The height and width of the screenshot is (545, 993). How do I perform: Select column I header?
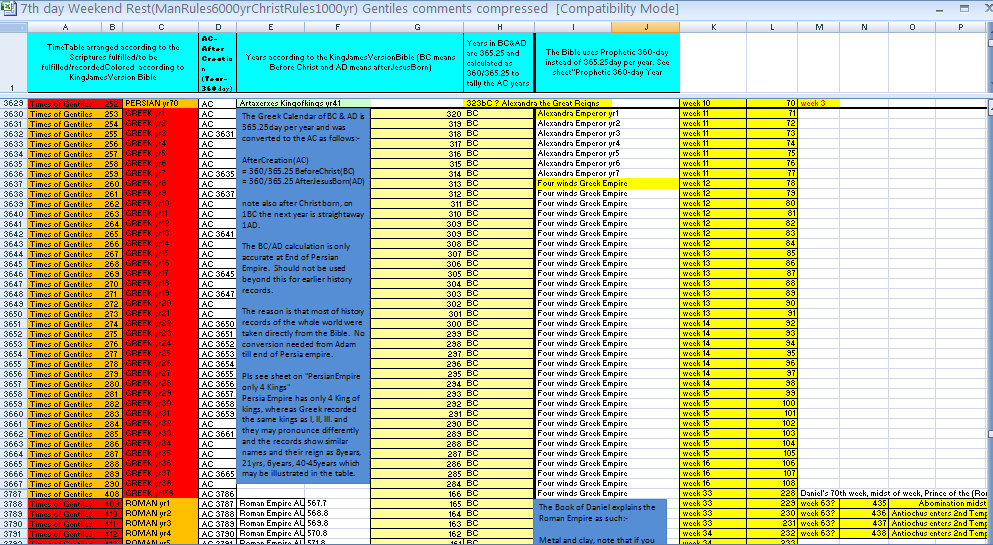(x=573, y=27)
